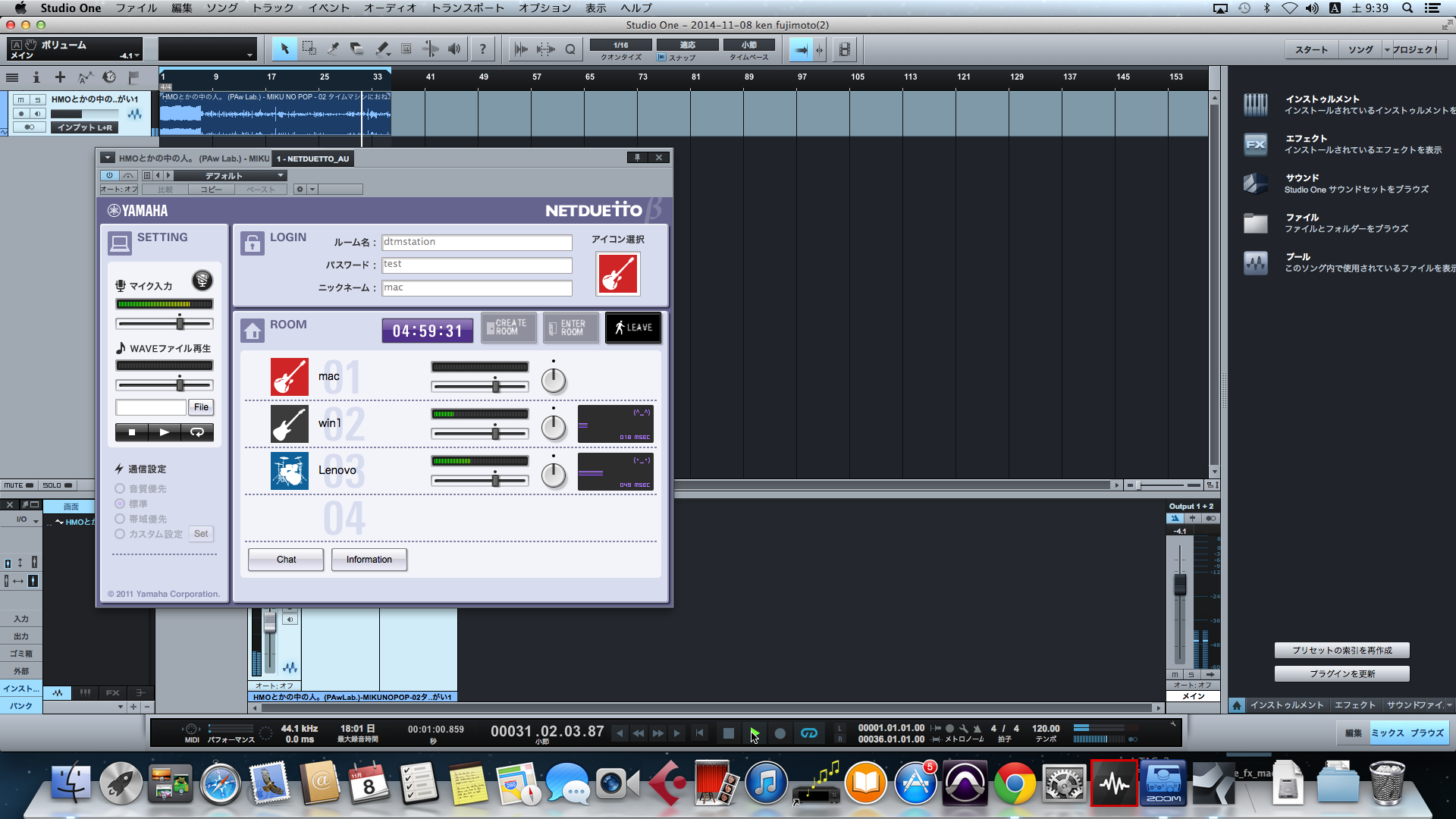Viewport: 1456px width, 819px height.
Task: Open the track list icon
Action: (x=12, y=77)
